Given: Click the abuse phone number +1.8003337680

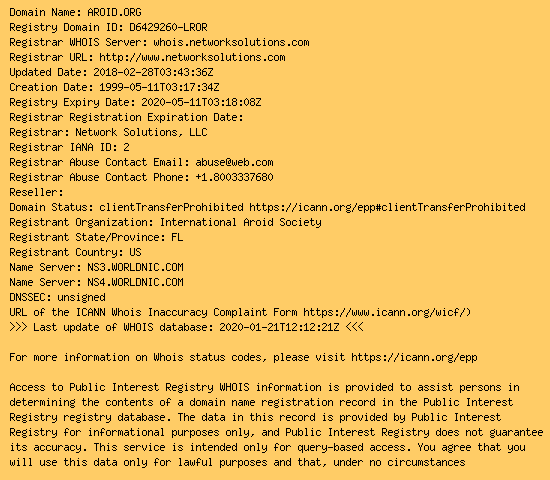Looking at the screenshot, I should [234, 178].
